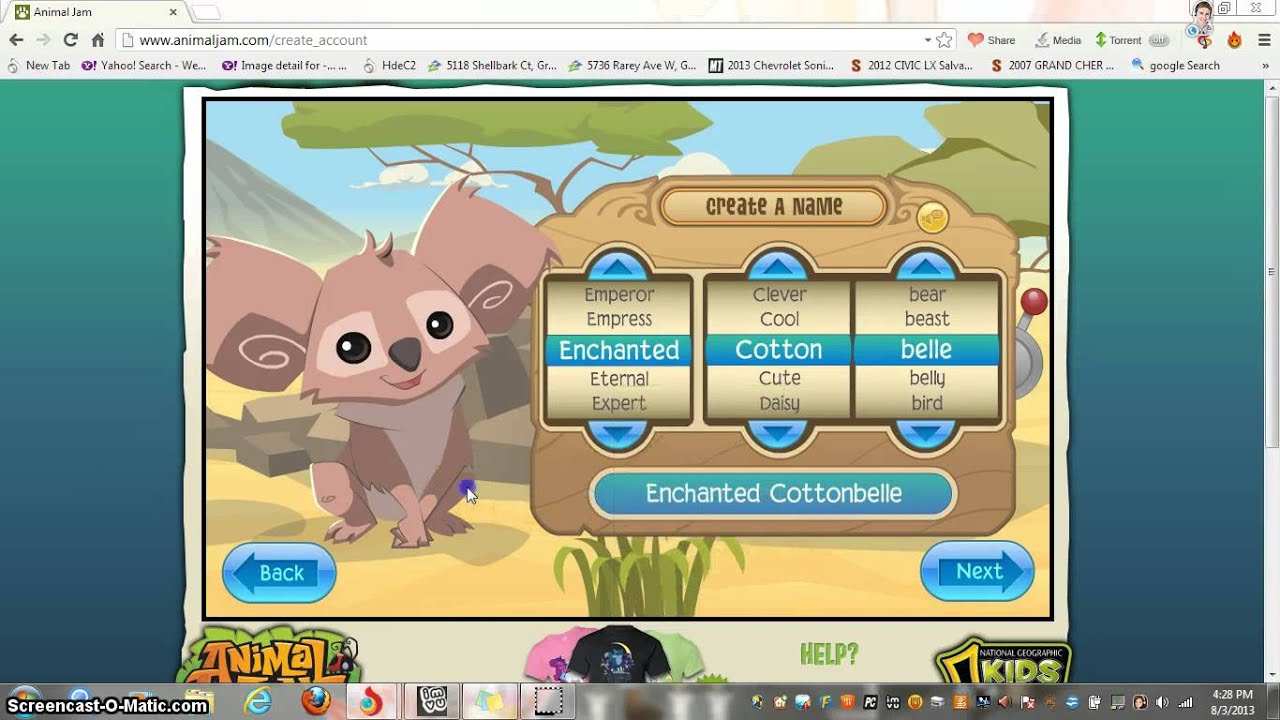Image resolution: width=1280 pixels, height=720 pixels.
Task: Open the 2013 Chevrolet Sonic bookmark
Action: click(x=771, y=66)
